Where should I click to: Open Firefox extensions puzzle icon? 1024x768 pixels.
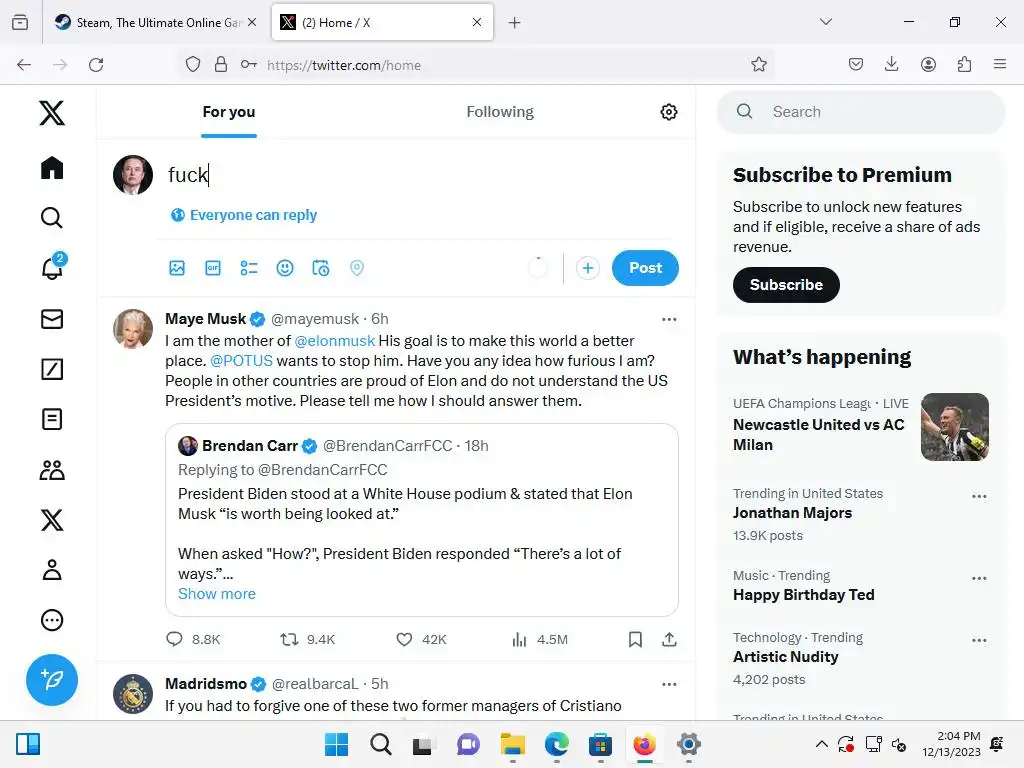click(x=964, y=64)
